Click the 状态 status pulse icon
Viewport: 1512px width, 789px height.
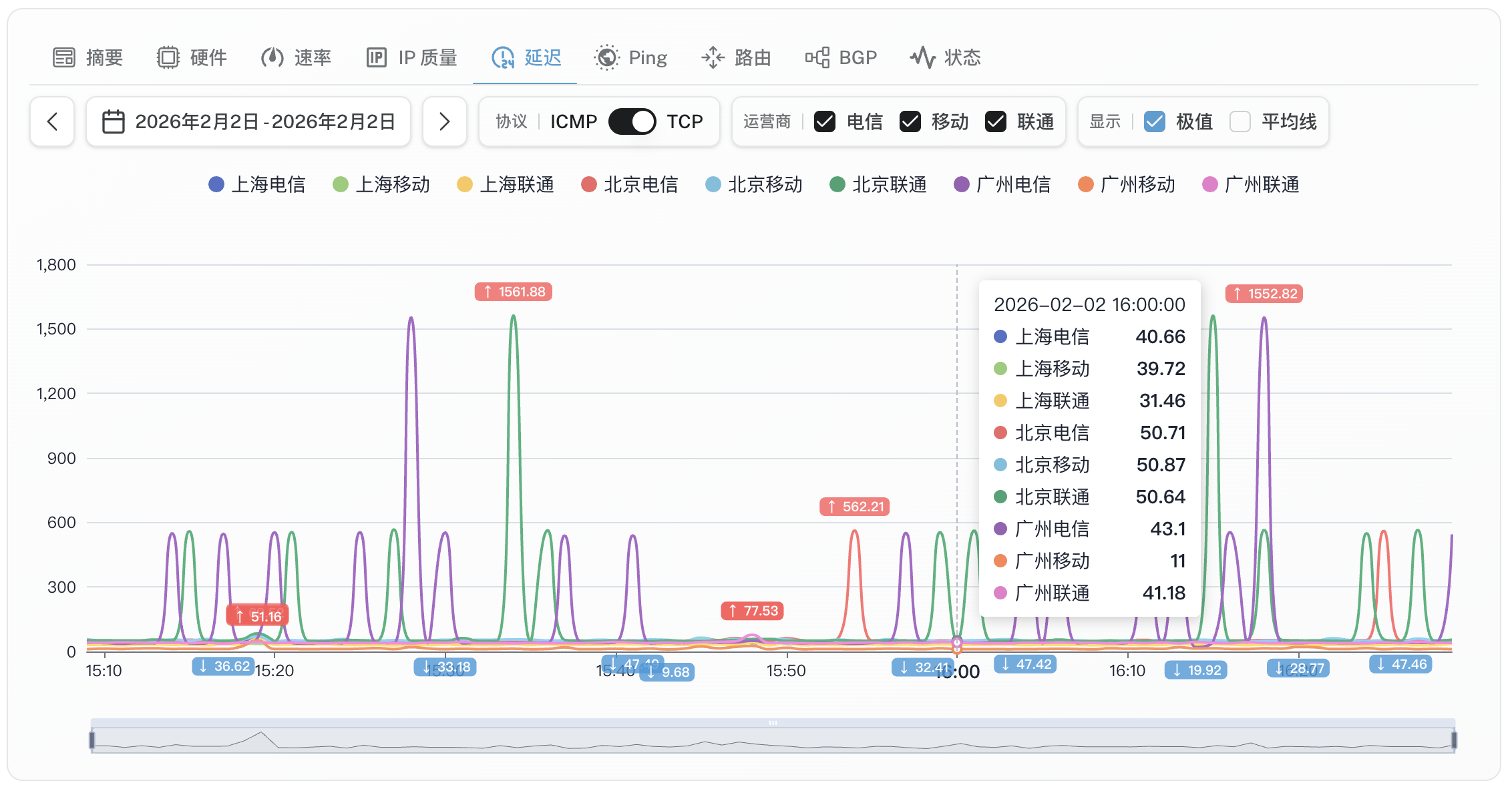[x=922, y=57]
